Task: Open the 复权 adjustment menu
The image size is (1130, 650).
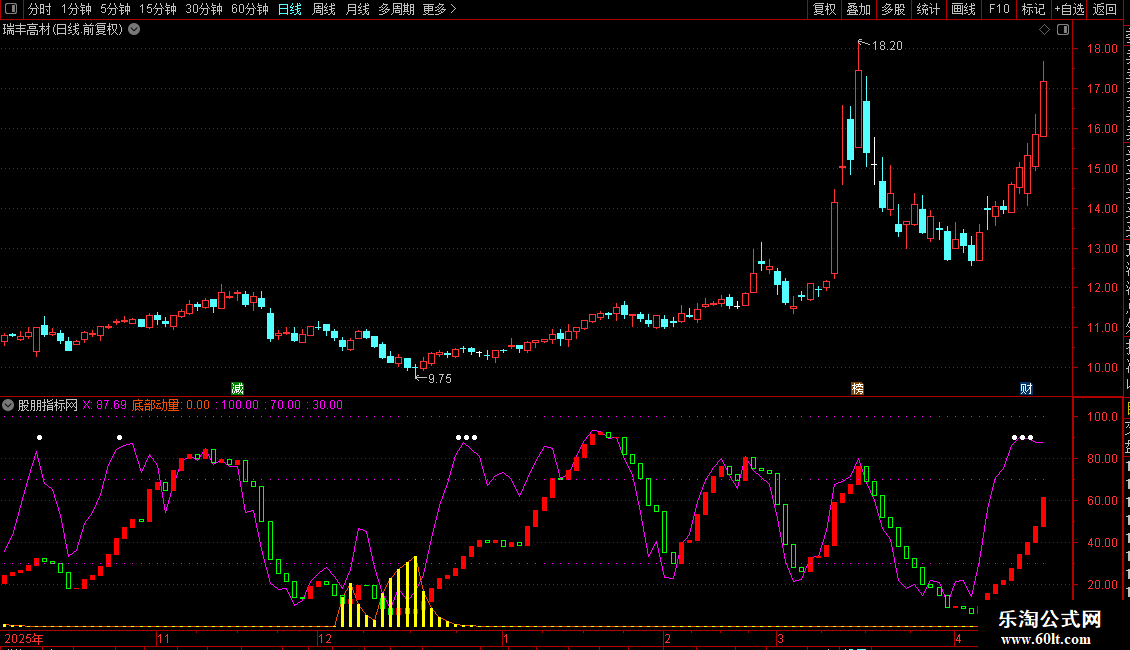Action: click(x=824, y=9)
